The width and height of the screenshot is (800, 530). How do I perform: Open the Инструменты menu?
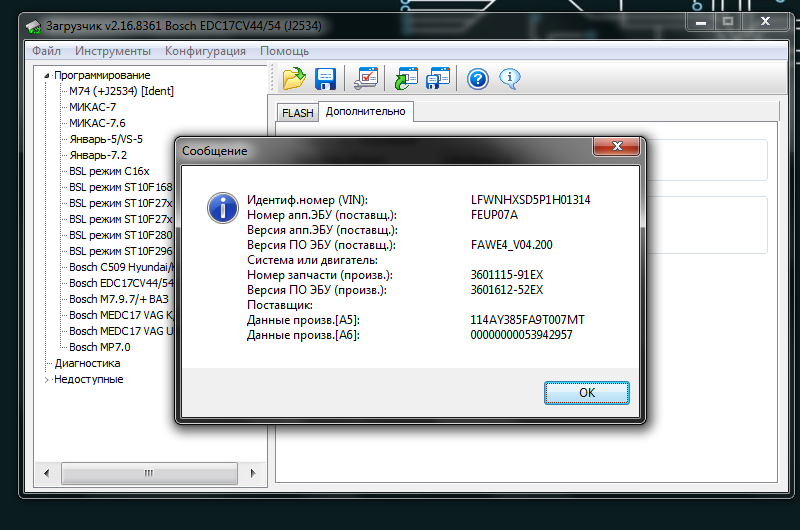click(x=112, y=51)
